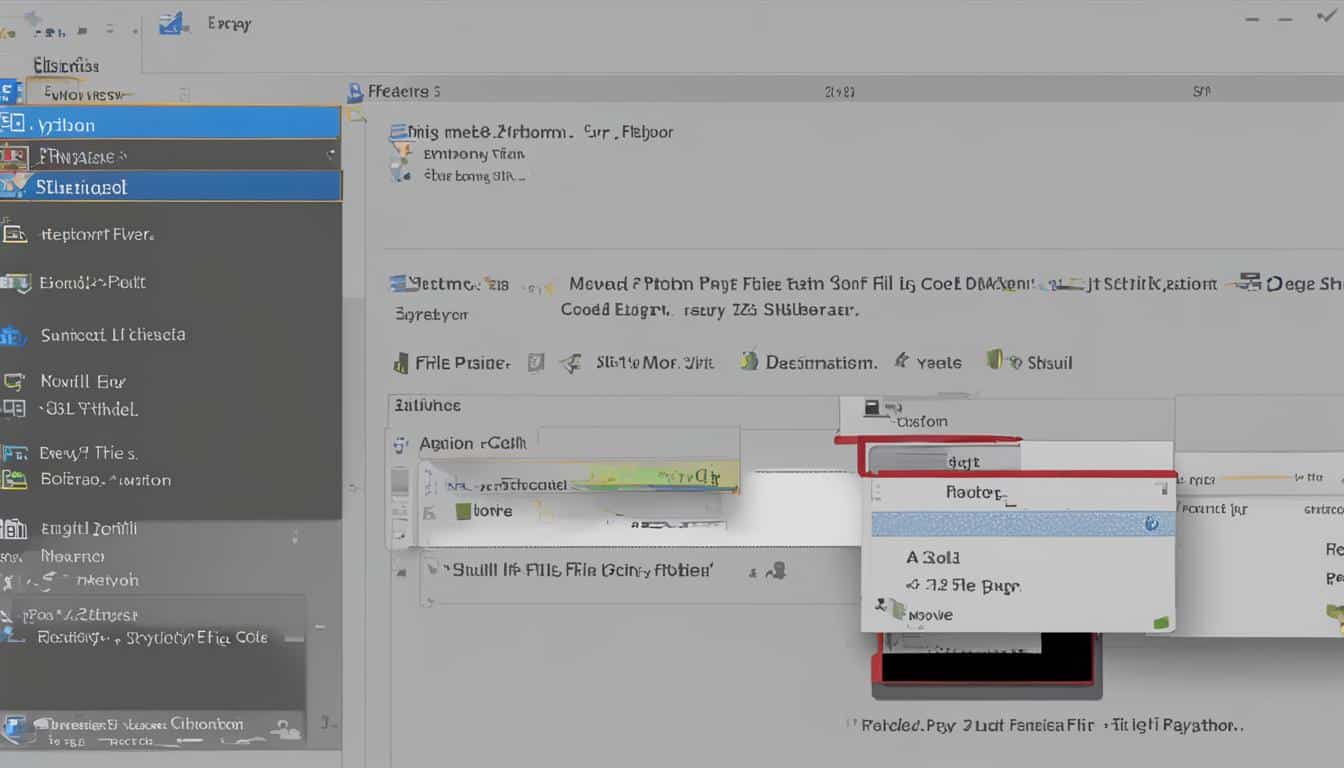Click the "Elisiciiis" label at top left
Image resolution: width=1344 pixels, height=768 pixels.
tap(66, 66)
